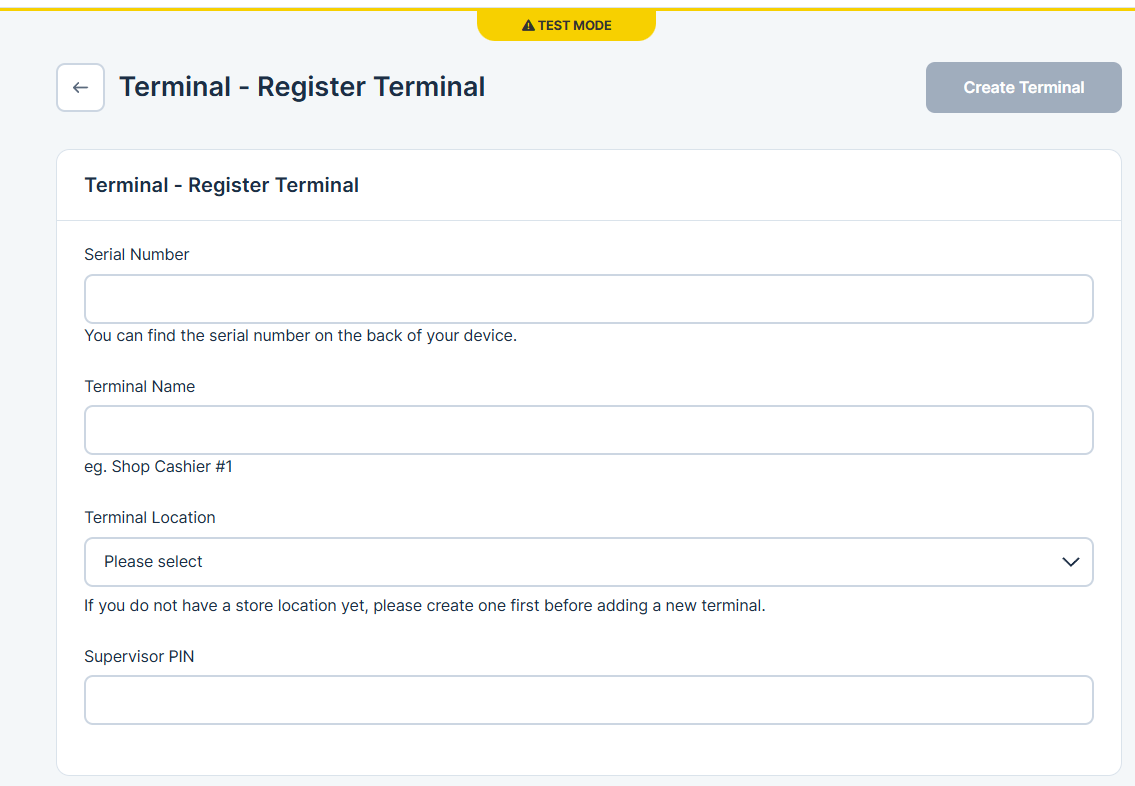Click the card header 'Terminal - Register Terminal'
Viewport: 1135px width, 786px height.
222,185
